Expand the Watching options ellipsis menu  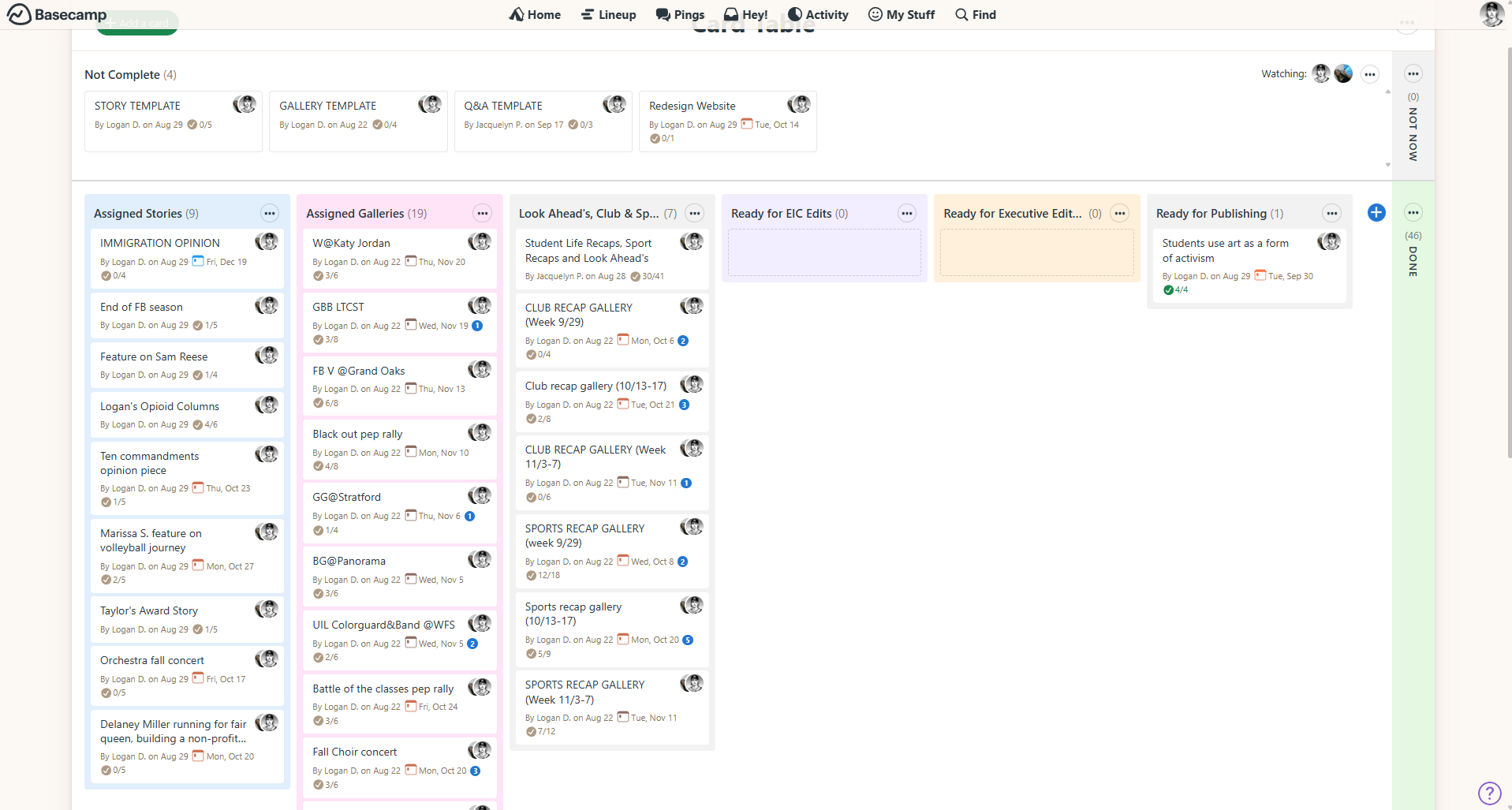click(x=1370, y=75)
